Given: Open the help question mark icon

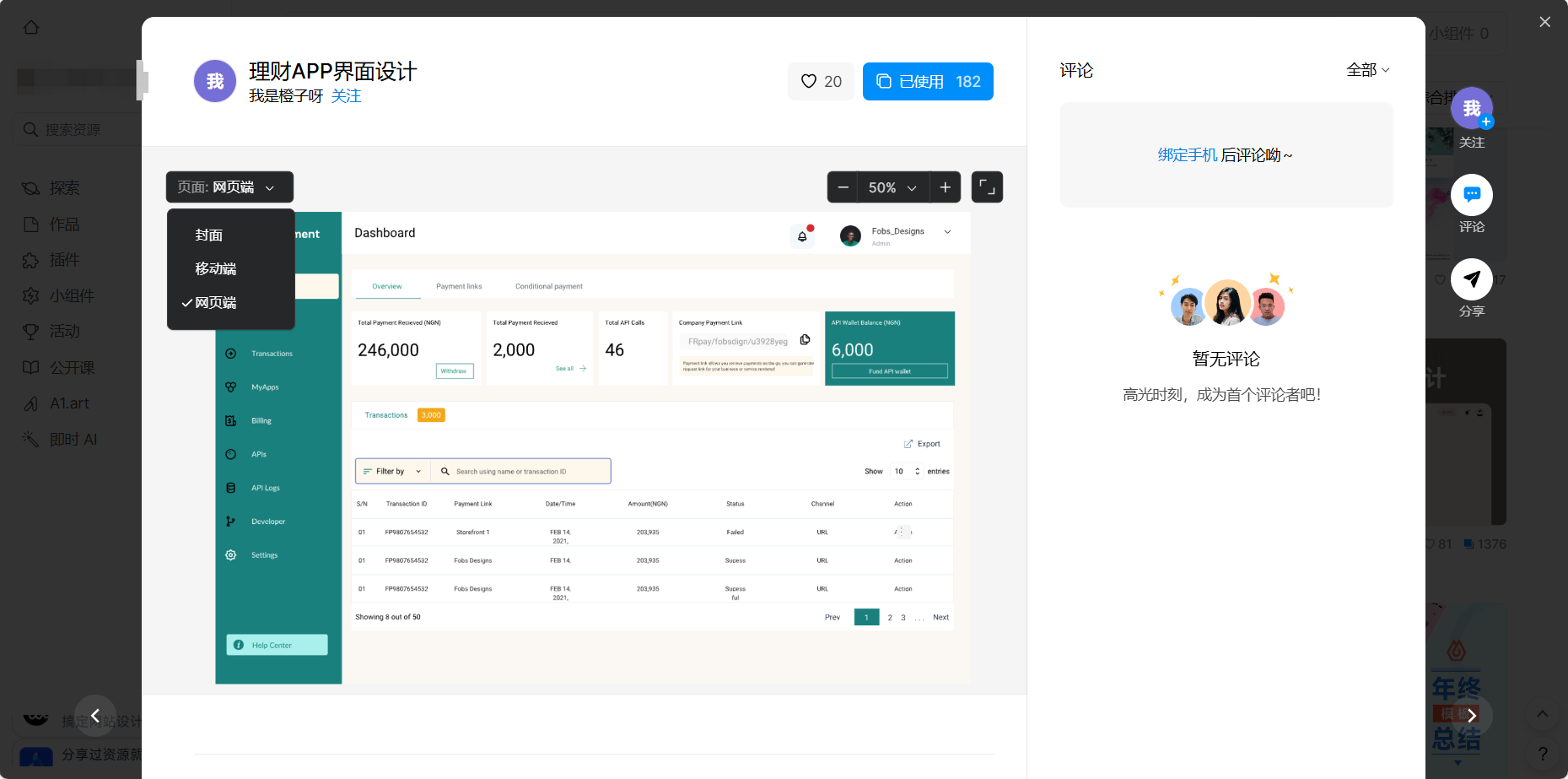Looking at the screenshot, I should click(1542, 754).
